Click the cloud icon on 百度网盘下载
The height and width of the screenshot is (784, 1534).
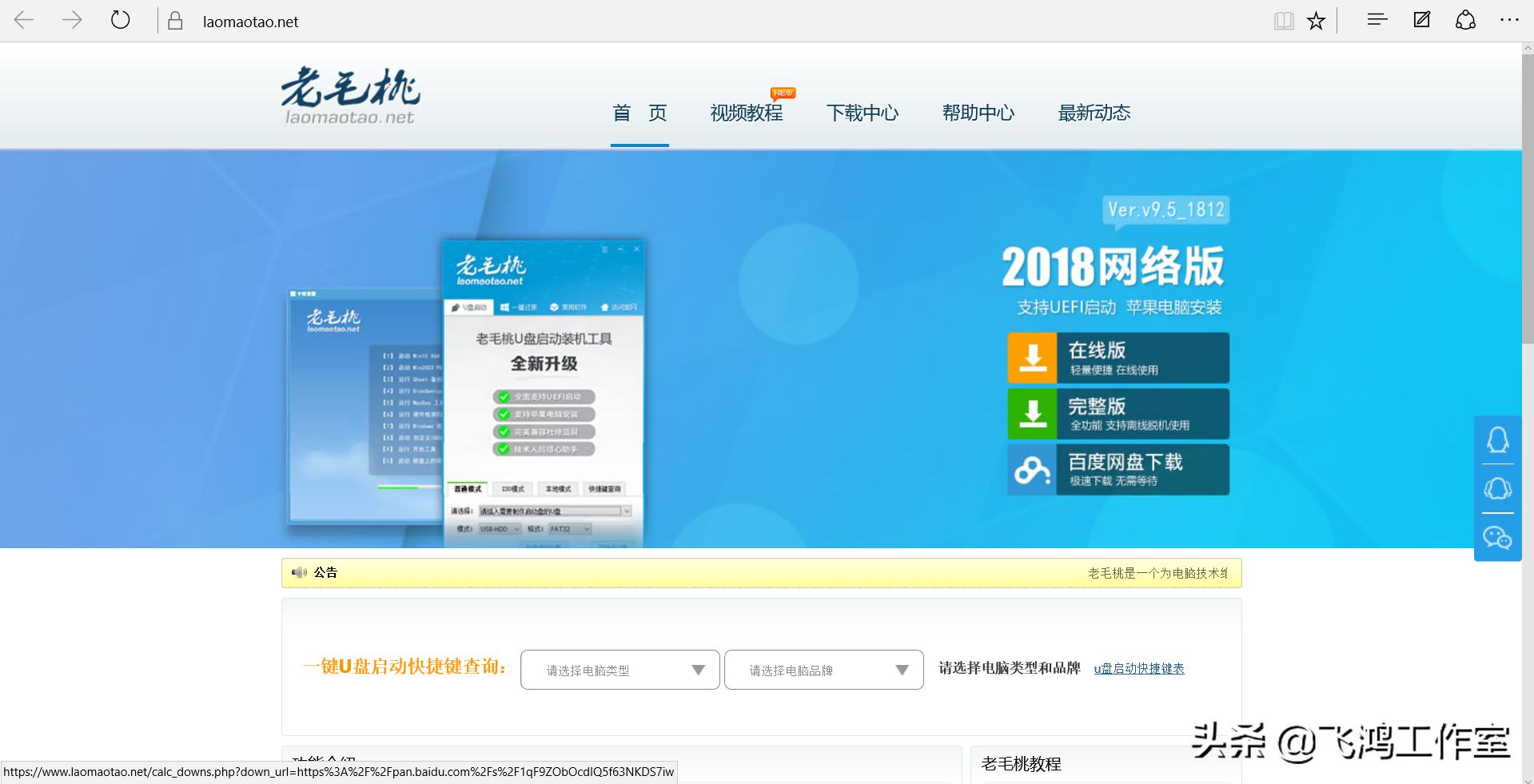[1032, 469]
